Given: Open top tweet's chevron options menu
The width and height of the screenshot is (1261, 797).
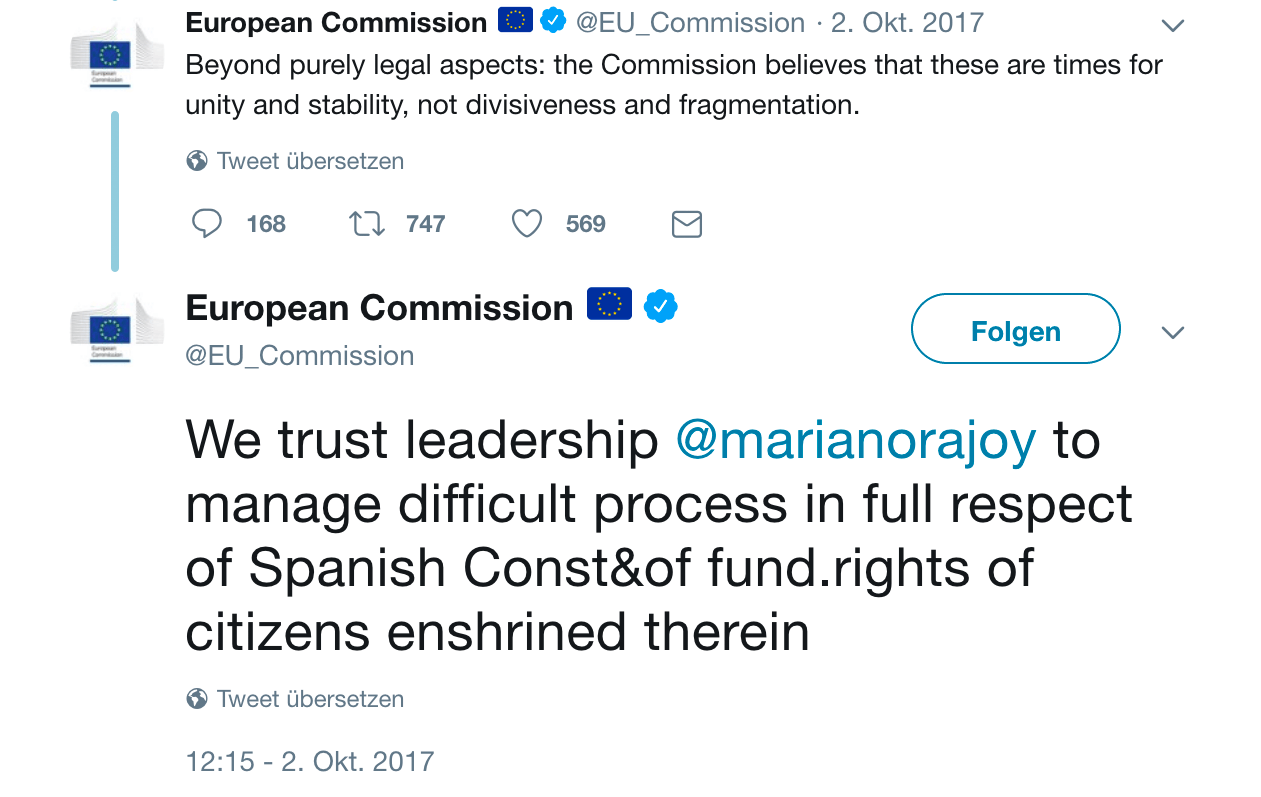Looking at the screenshot, I should (x=1173, y=25).
